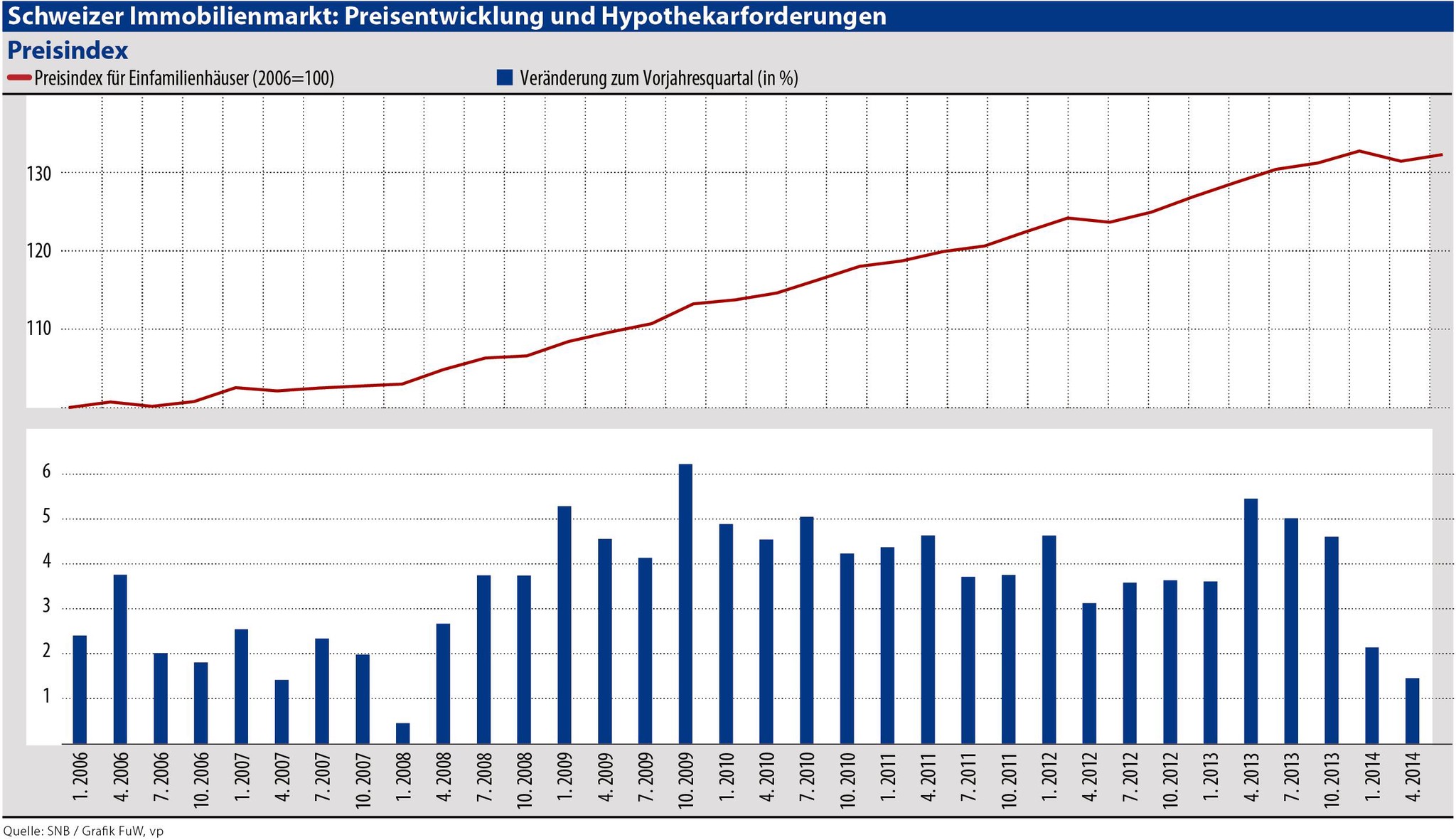This screenshot has height=840, width=1456.
Task: Click the tallest bar for 10. 2009
Action: [685, 605]
